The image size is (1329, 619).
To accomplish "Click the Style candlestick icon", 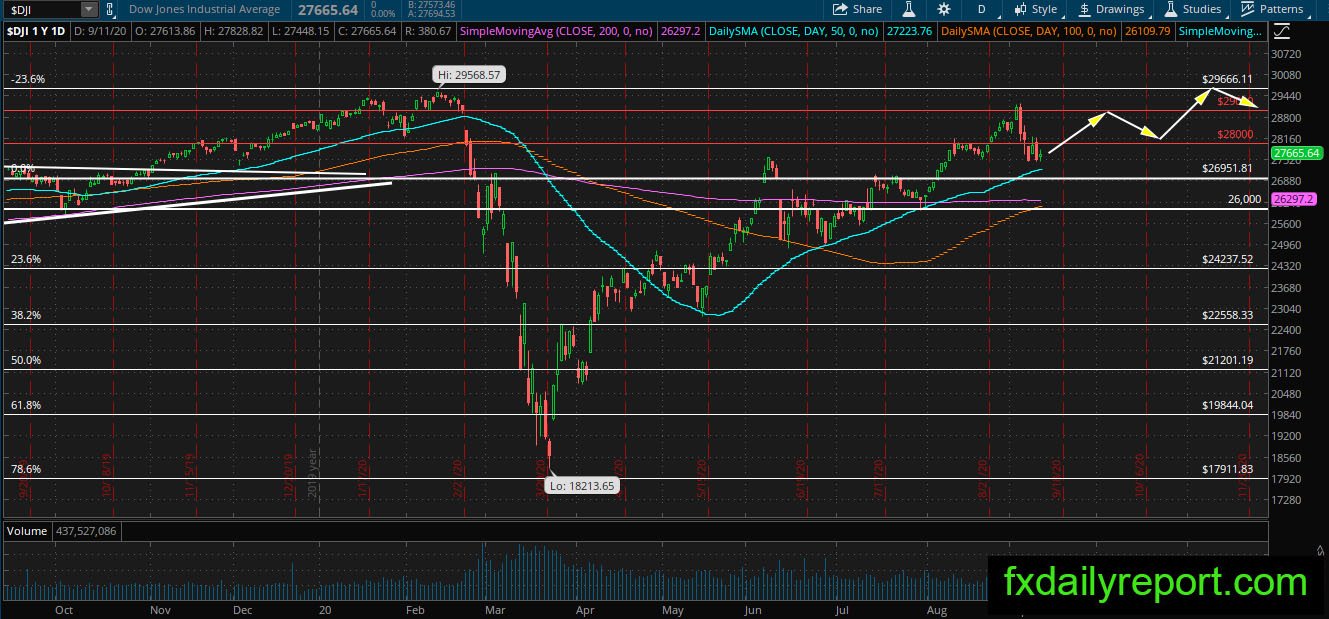I will (1021, 9).
